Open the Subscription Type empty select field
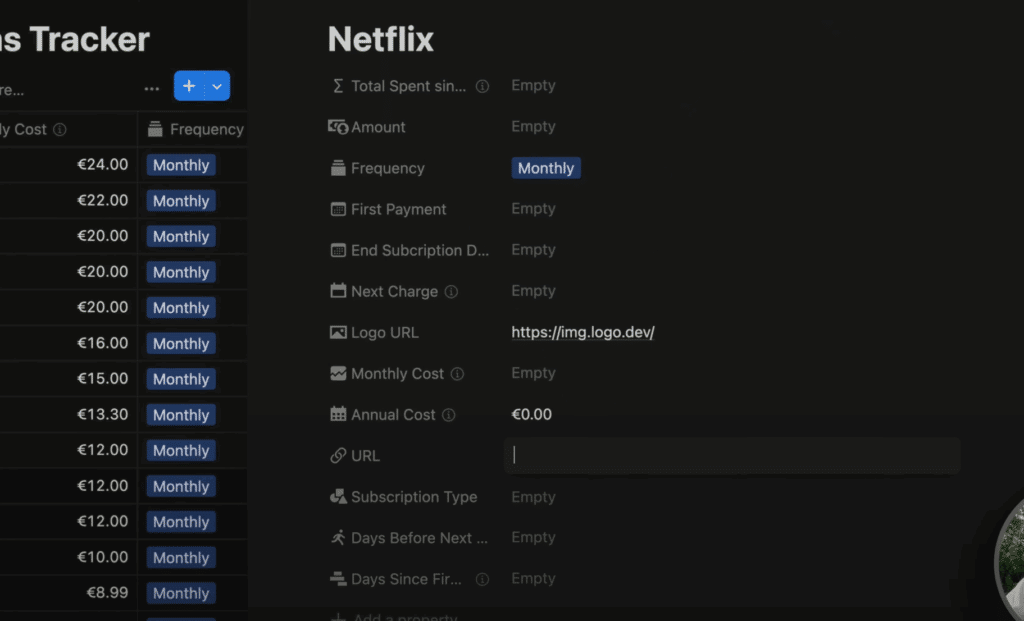 point(533,497)
